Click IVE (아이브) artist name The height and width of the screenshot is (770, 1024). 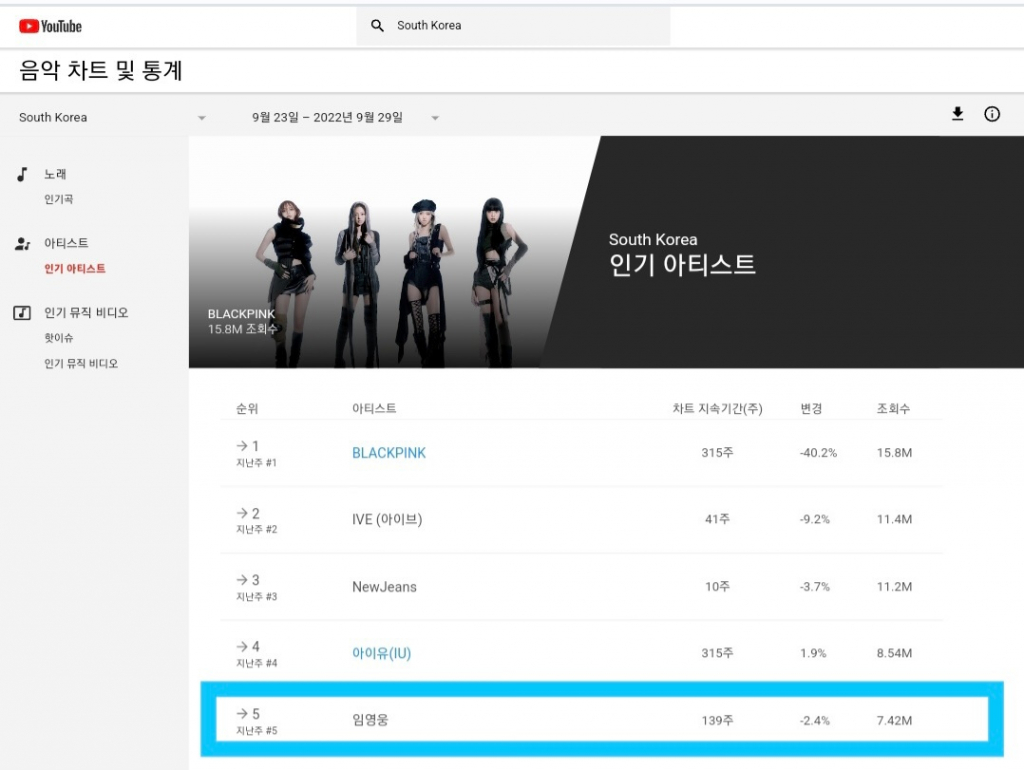tap(387, 520)
